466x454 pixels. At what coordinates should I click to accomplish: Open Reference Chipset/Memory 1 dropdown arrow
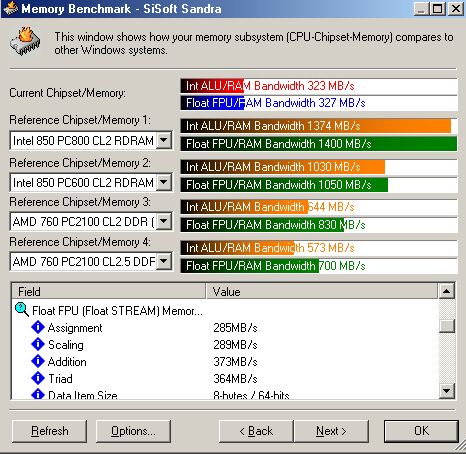[x=164, y=140]
